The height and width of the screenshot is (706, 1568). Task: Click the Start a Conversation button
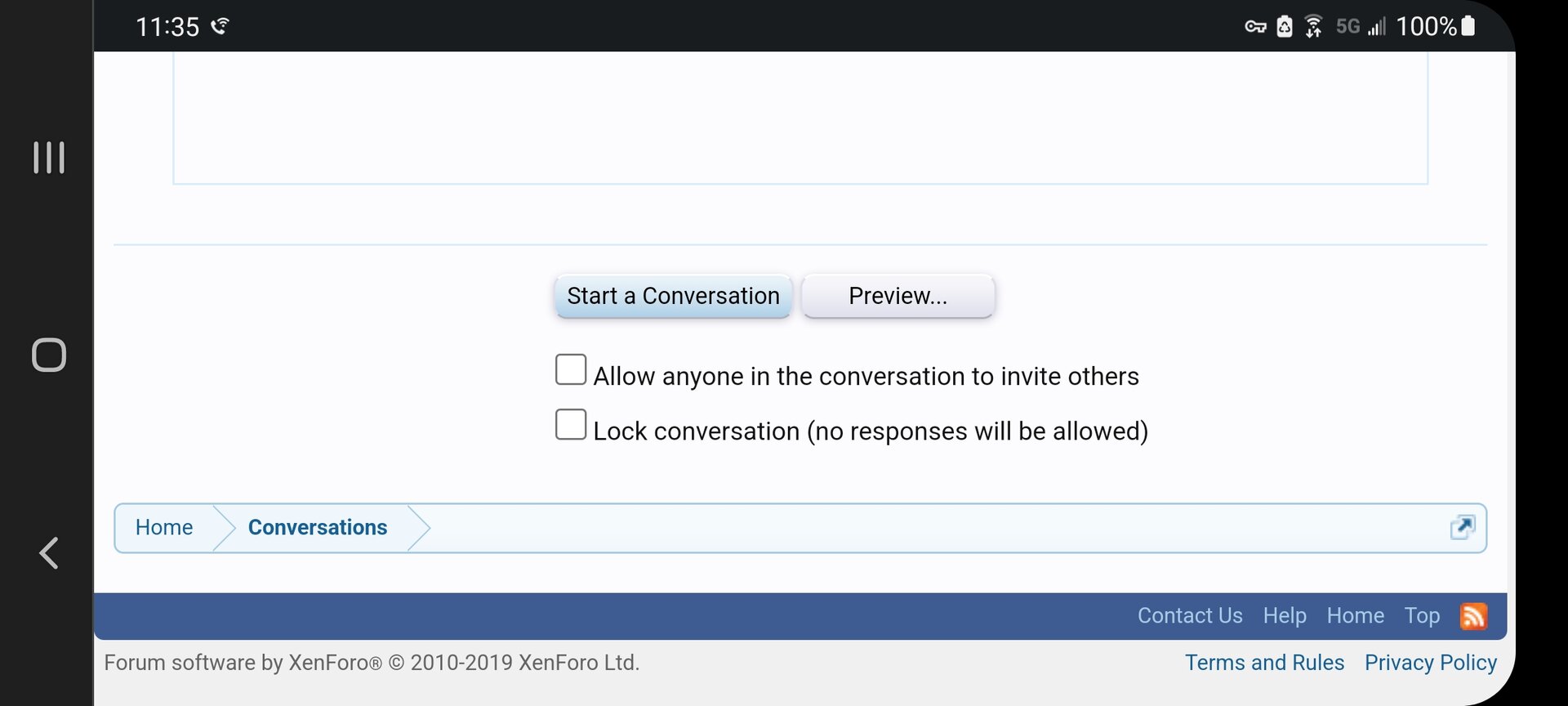pos(673,296)
